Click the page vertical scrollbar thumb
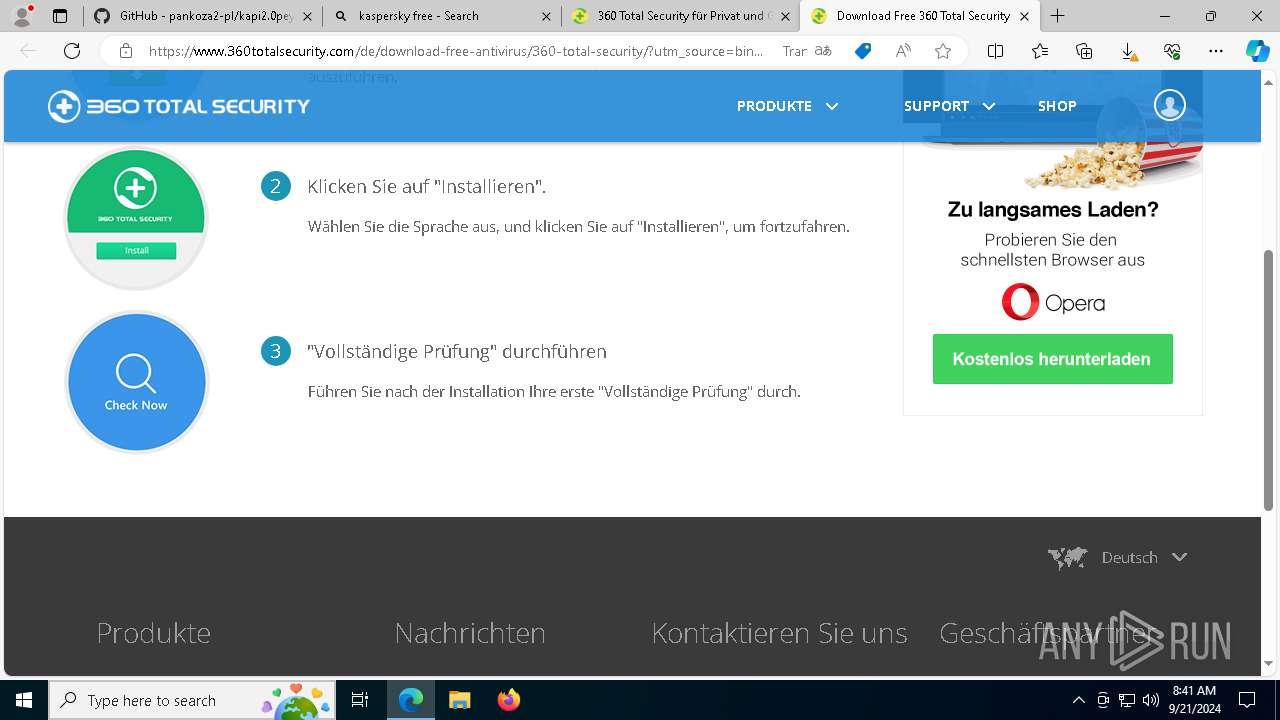 click(x=1269, y=380)
